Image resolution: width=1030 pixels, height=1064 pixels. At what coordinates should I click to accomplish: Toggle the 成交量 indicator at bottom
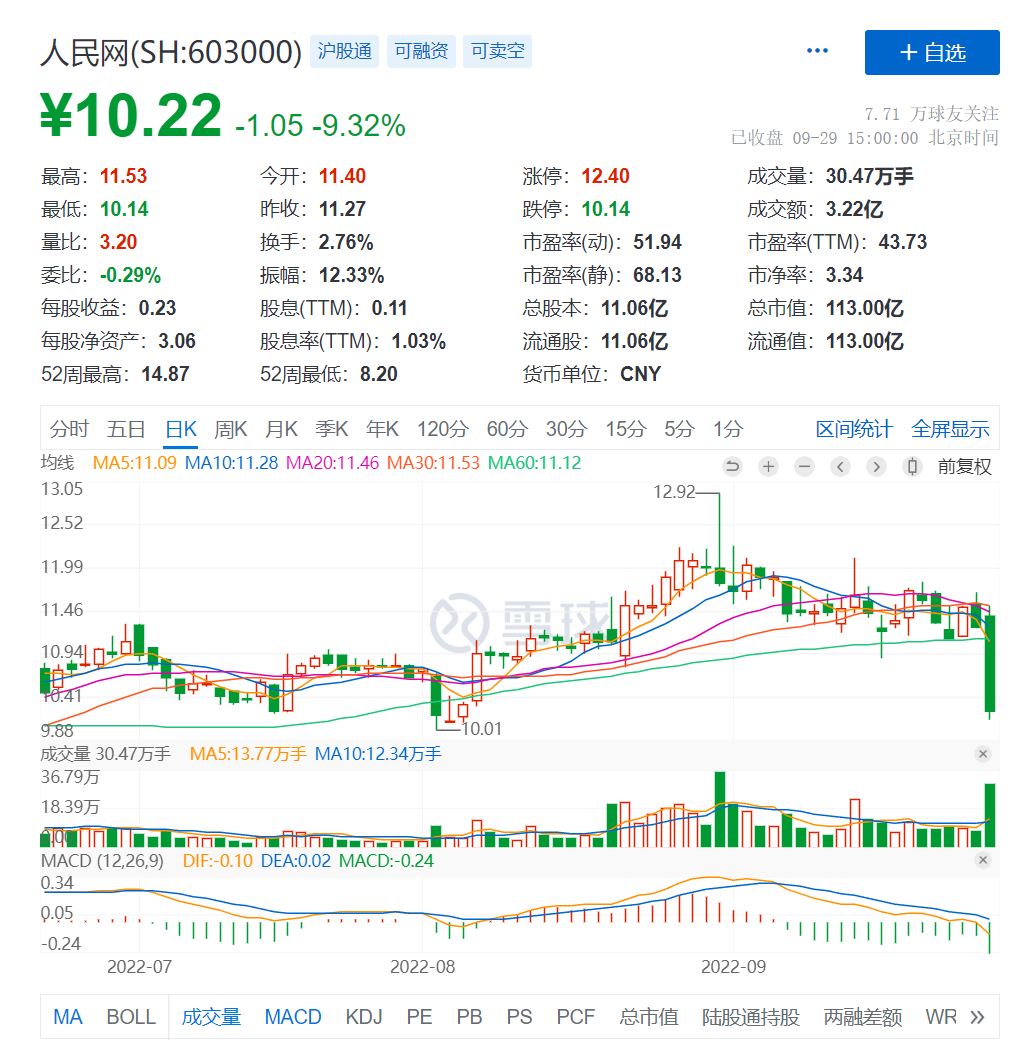point(211,1016)
